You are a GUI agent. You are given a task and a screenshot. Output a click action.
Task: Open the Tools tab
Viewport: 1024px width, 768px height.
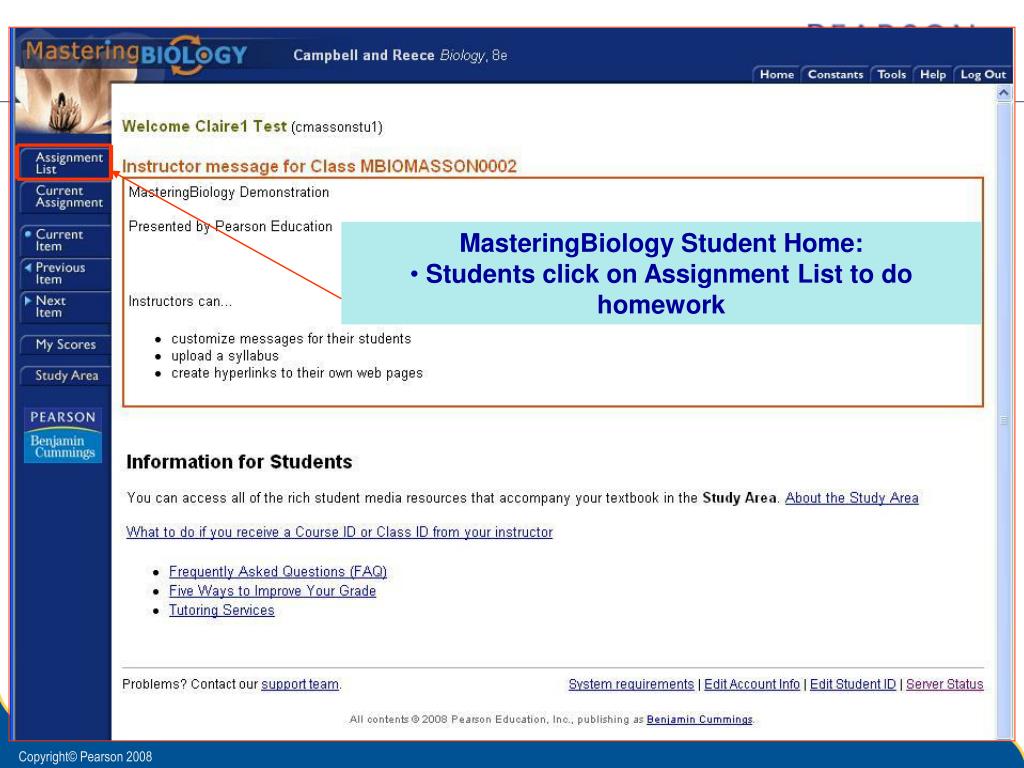point(891,74)
